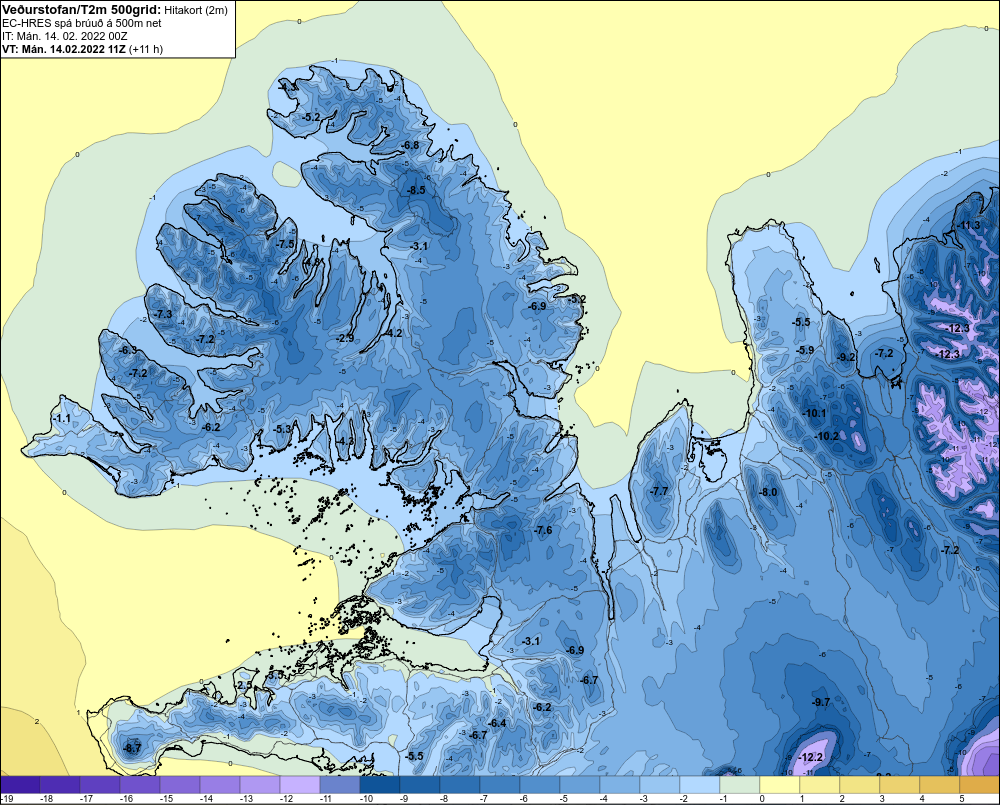
Task: Click the -2.9 temperature label
Action: 345,338
